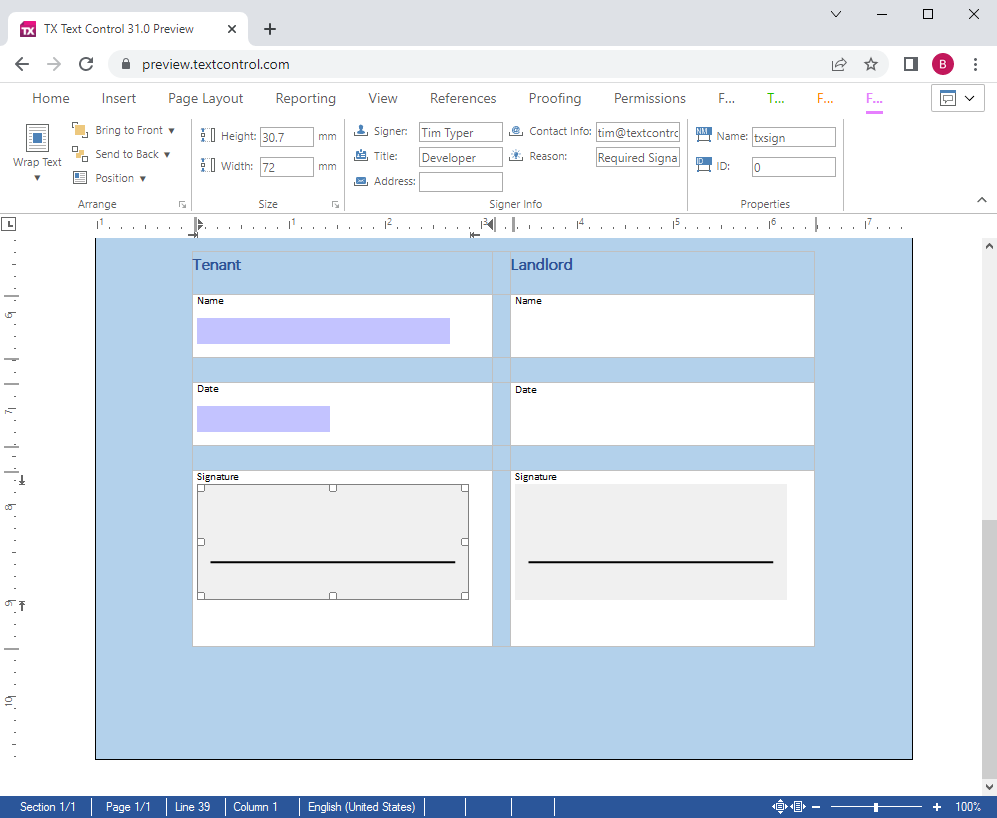
Task: Bookmark this page with the star icon
Action: (870, 64)
